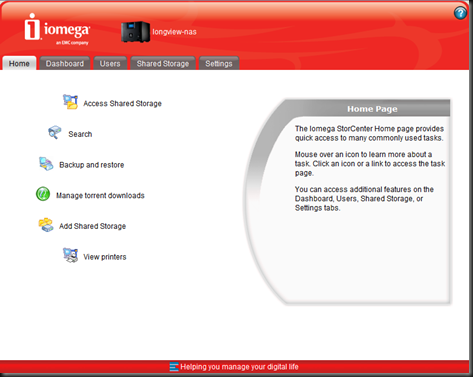This screenshot has width=473, height=377.
Task: Click the Home Page panel heading
Action: click(372, 109)
